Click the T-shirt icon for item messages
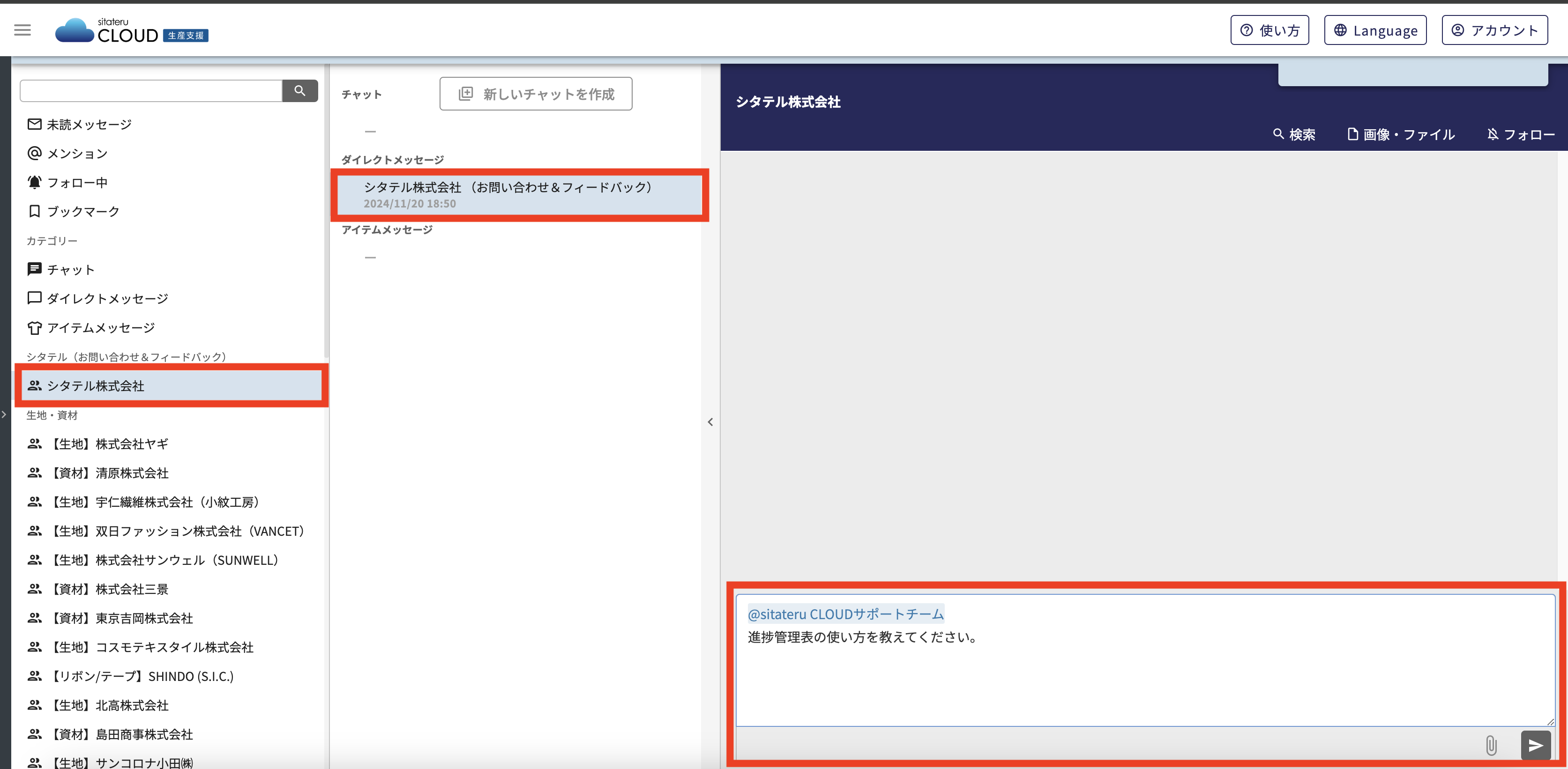This screenshot has height=769, width=1568. [x=35, y=328]
